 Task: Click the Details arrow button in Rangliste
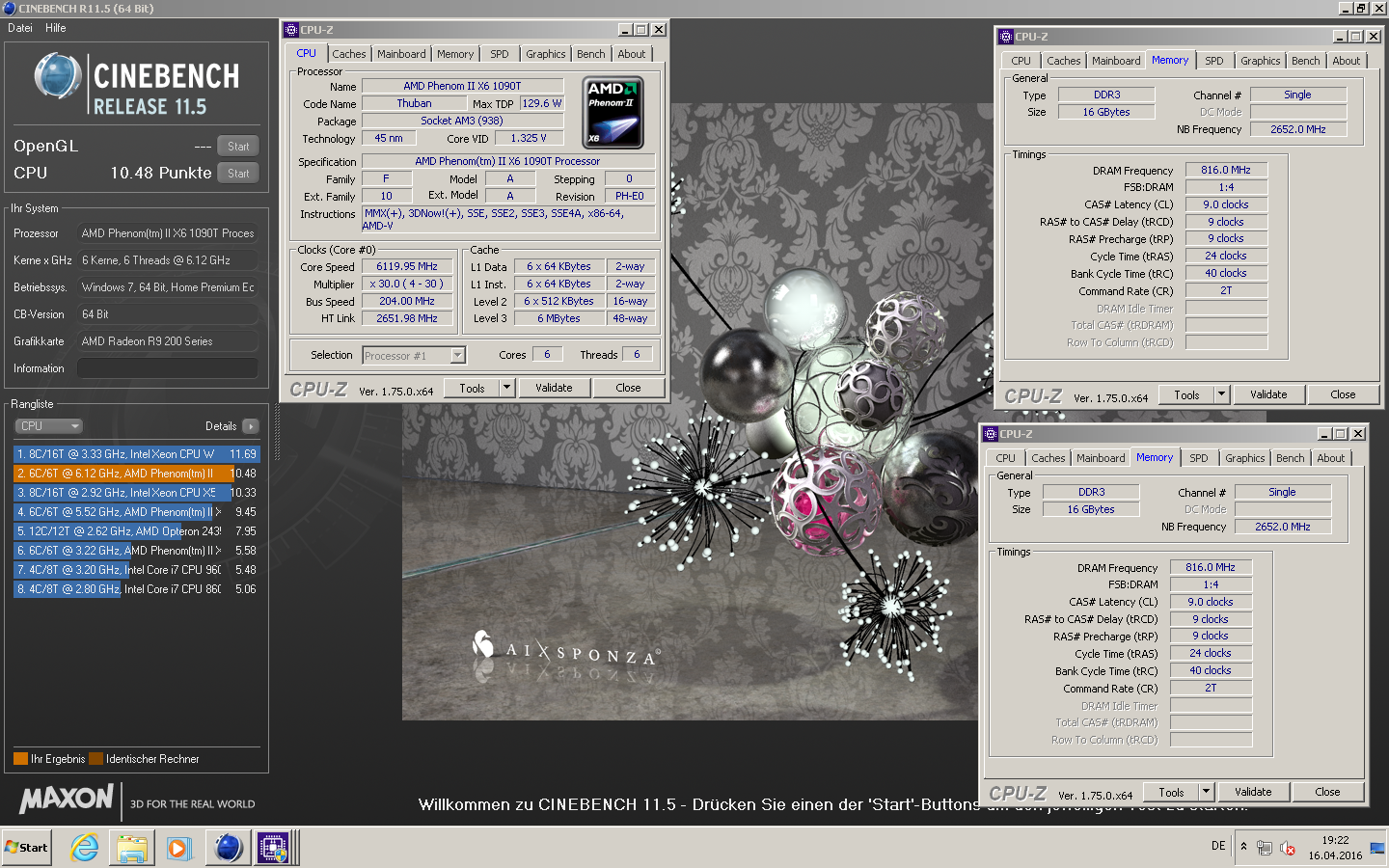251,426
